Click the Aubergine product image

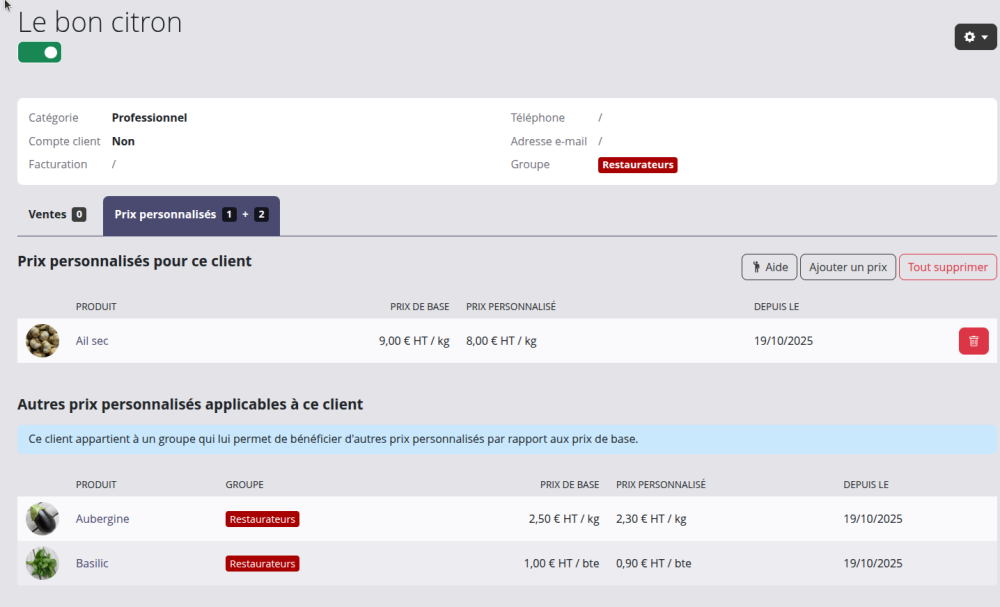[42, 519]
